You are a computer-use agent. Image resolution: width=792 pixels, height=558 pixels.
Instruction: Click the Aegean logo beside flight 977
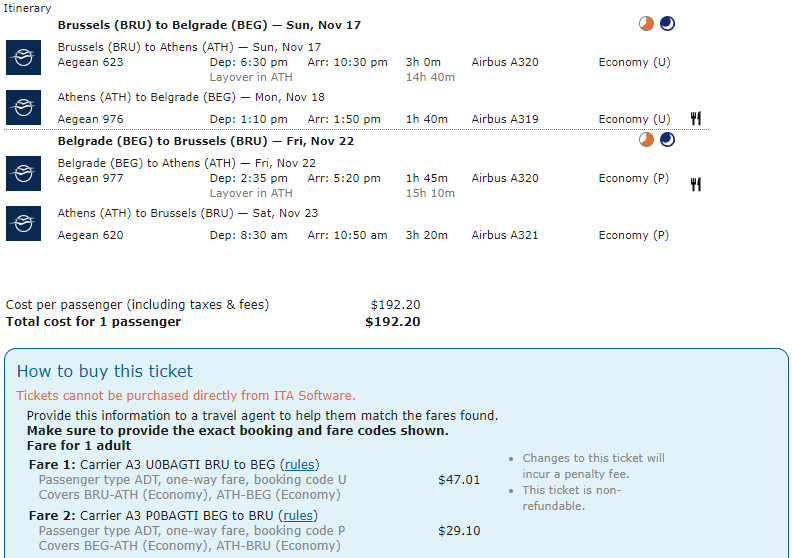coord(23,174)
